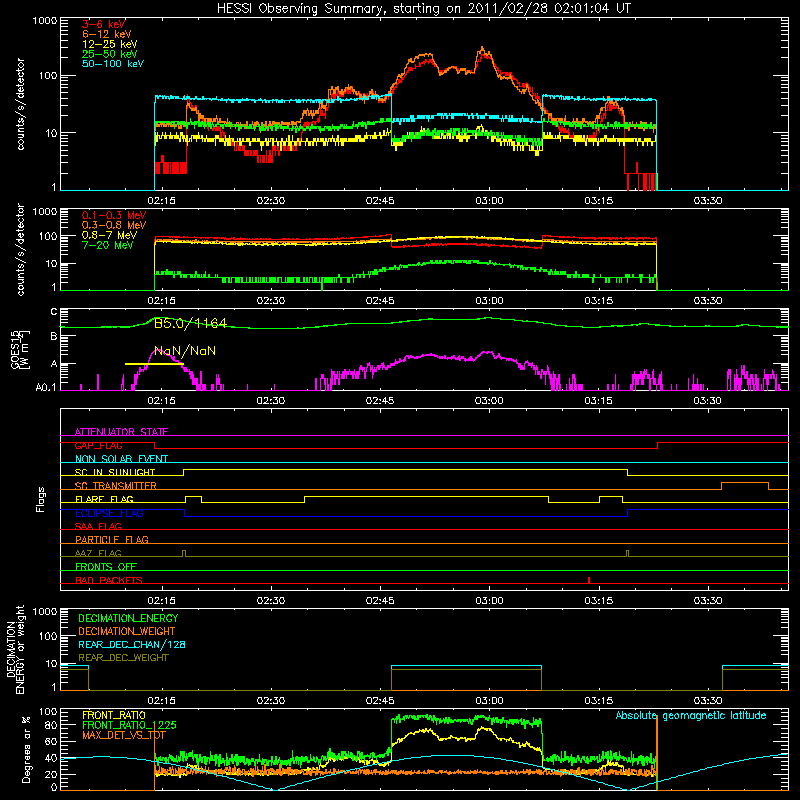Select the FLARE_FLAG label
This screenshot has width=800, height=800.
(x=104, y=499)
